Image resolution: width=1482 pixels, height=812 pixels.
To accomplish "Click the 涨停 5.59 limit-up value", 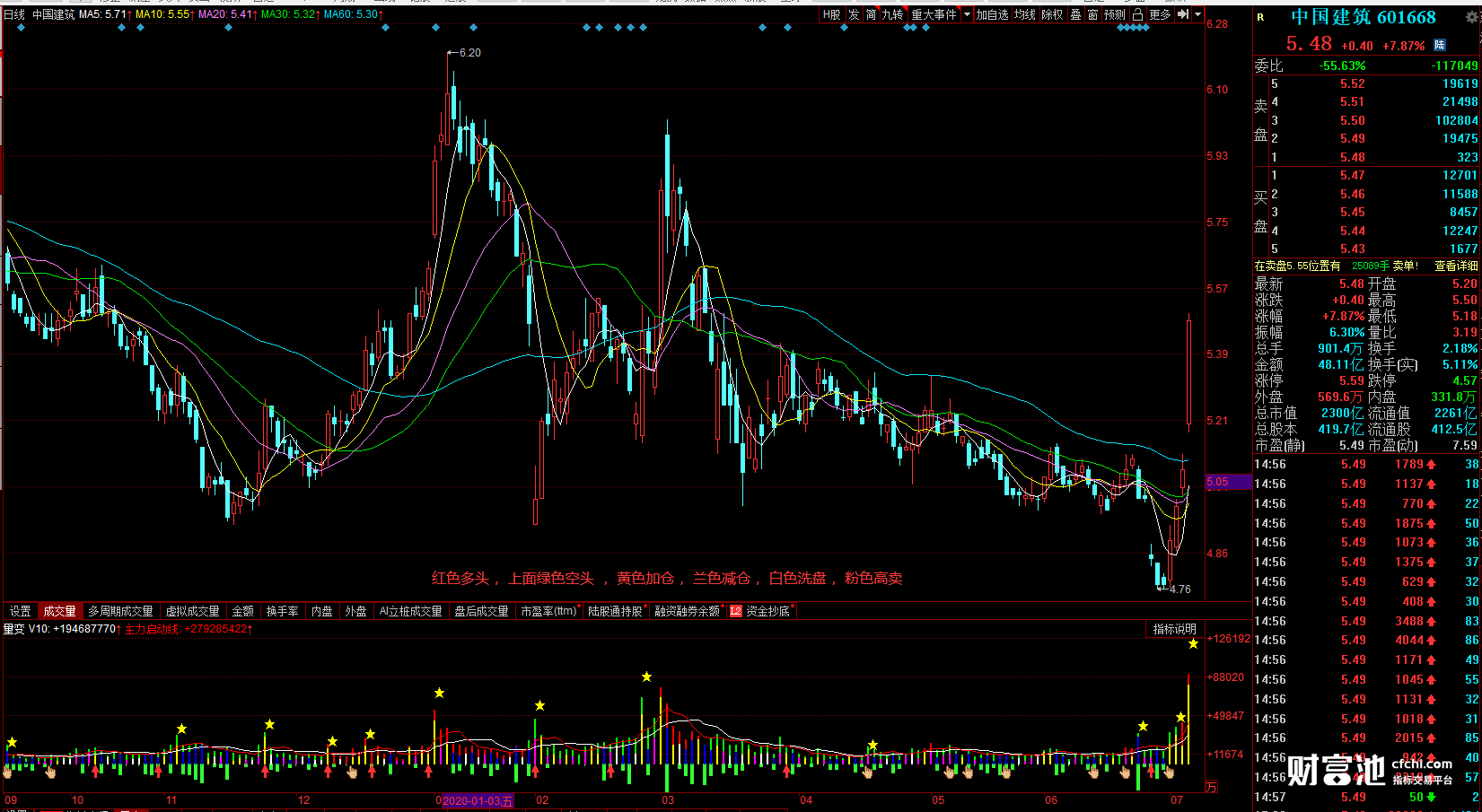I will pyautogui.click(x=1352, y=380).
